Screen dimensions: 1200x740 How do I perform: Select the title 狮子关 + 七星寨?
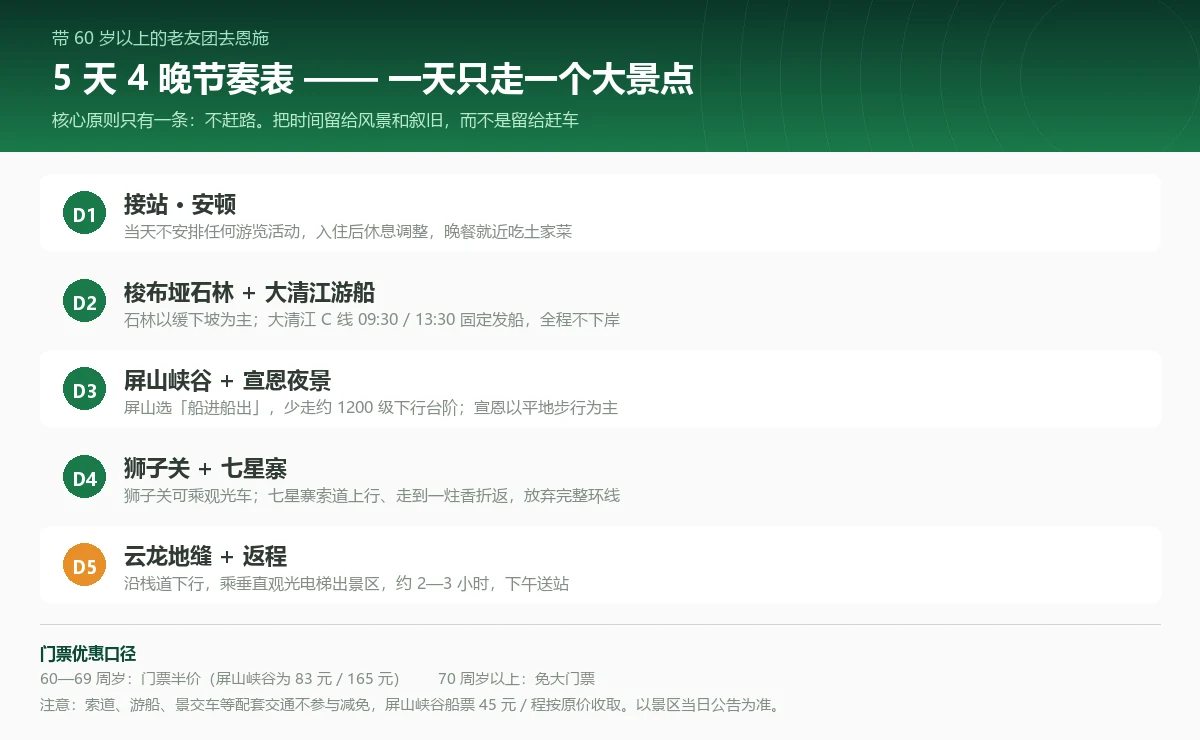206,468
